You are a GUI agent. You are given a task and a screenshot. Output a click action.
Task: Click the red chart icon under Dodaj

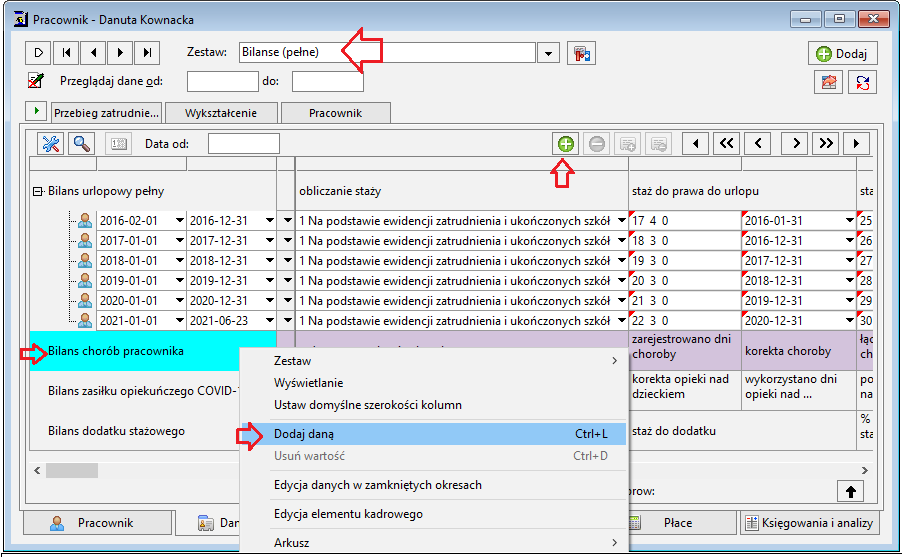(x=829, y=82)
